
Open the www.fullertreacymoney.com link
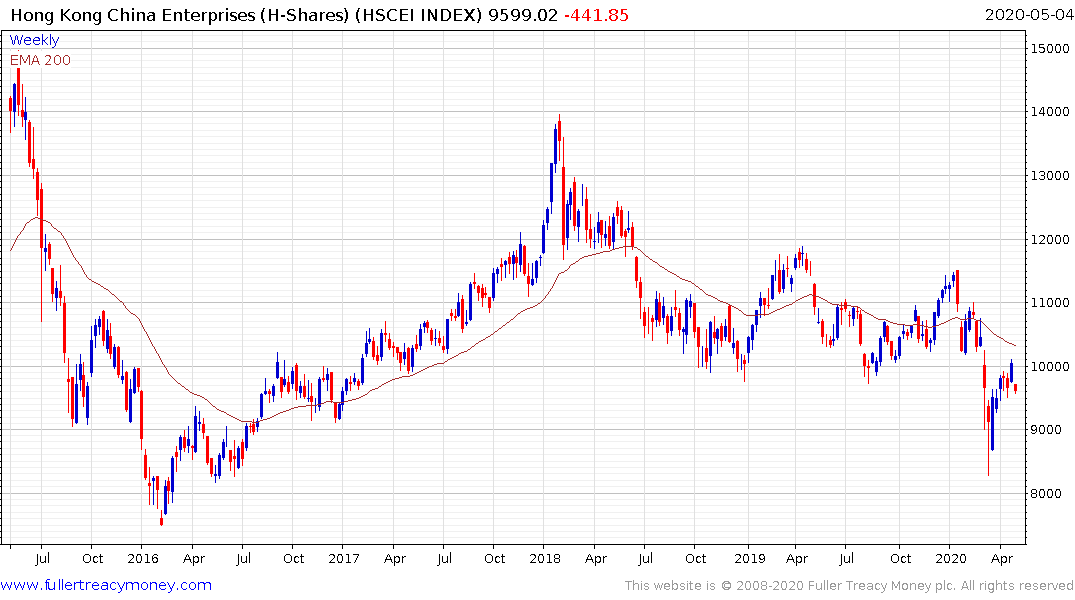[106, 585]
